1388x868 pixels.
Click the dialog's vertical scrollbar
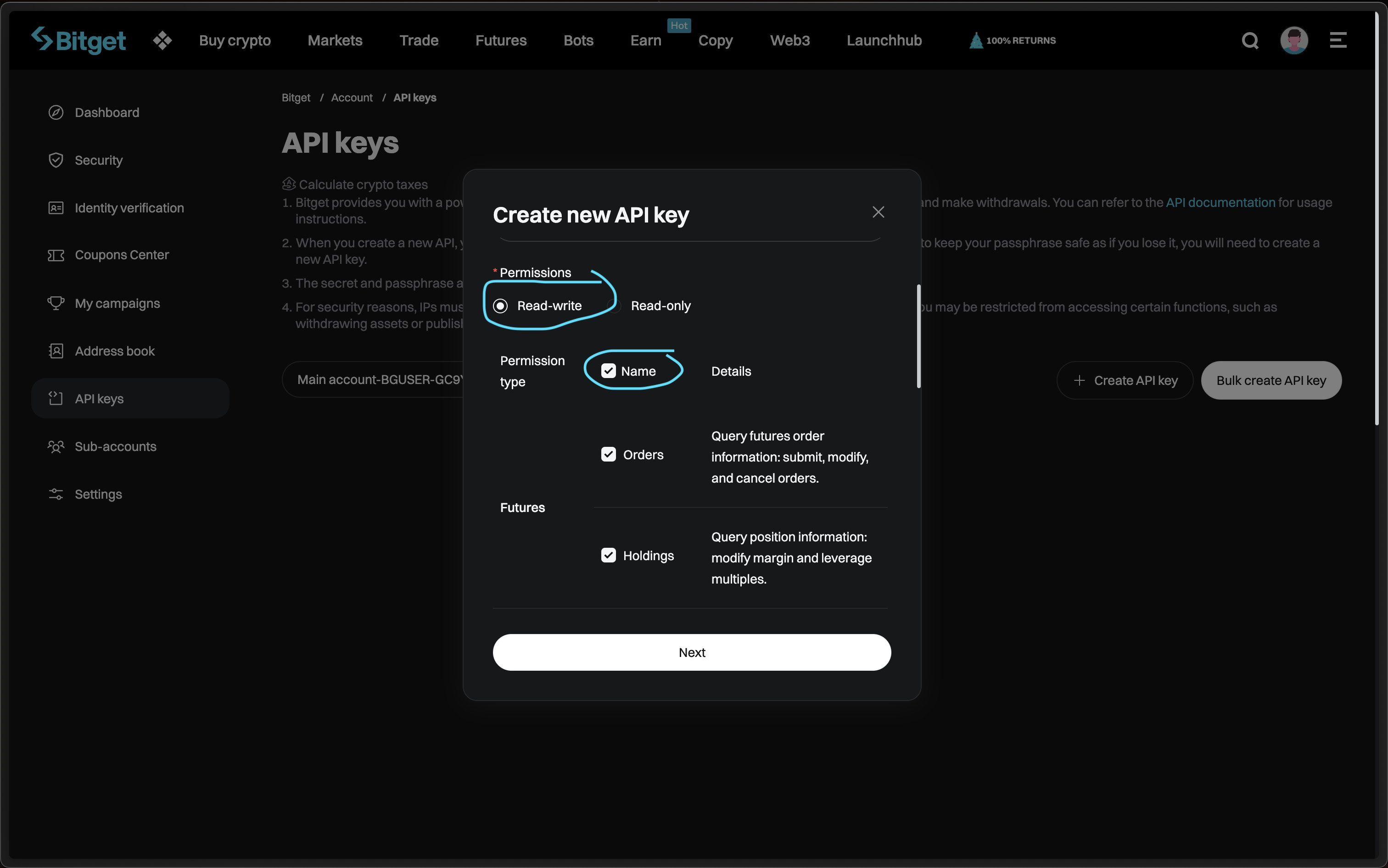918,336
